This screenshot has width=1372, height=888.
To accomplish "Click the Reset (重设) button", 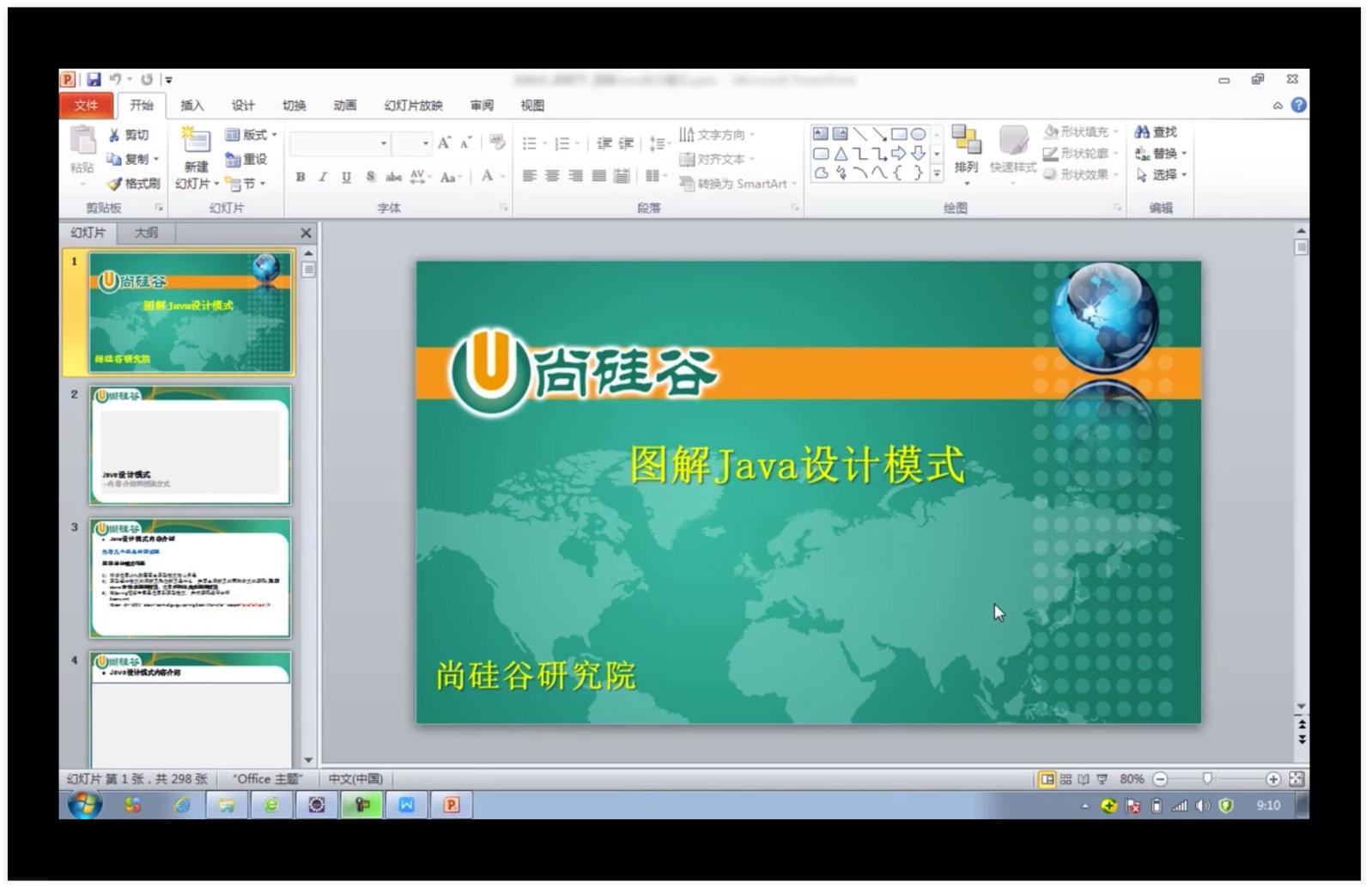I will (246, 159).
